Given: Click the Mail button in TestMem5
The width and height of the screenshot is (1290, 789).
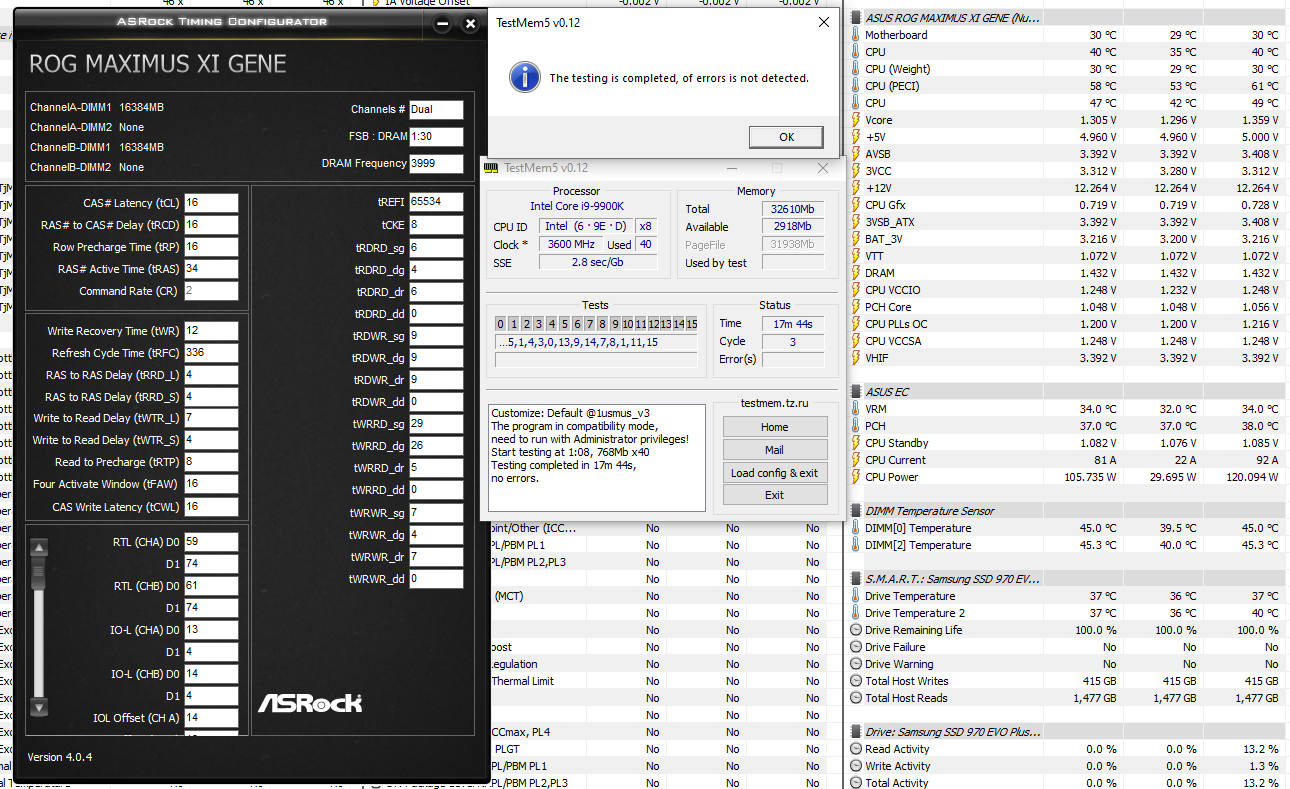Looking at the screenshot, I should pos(774,450).
